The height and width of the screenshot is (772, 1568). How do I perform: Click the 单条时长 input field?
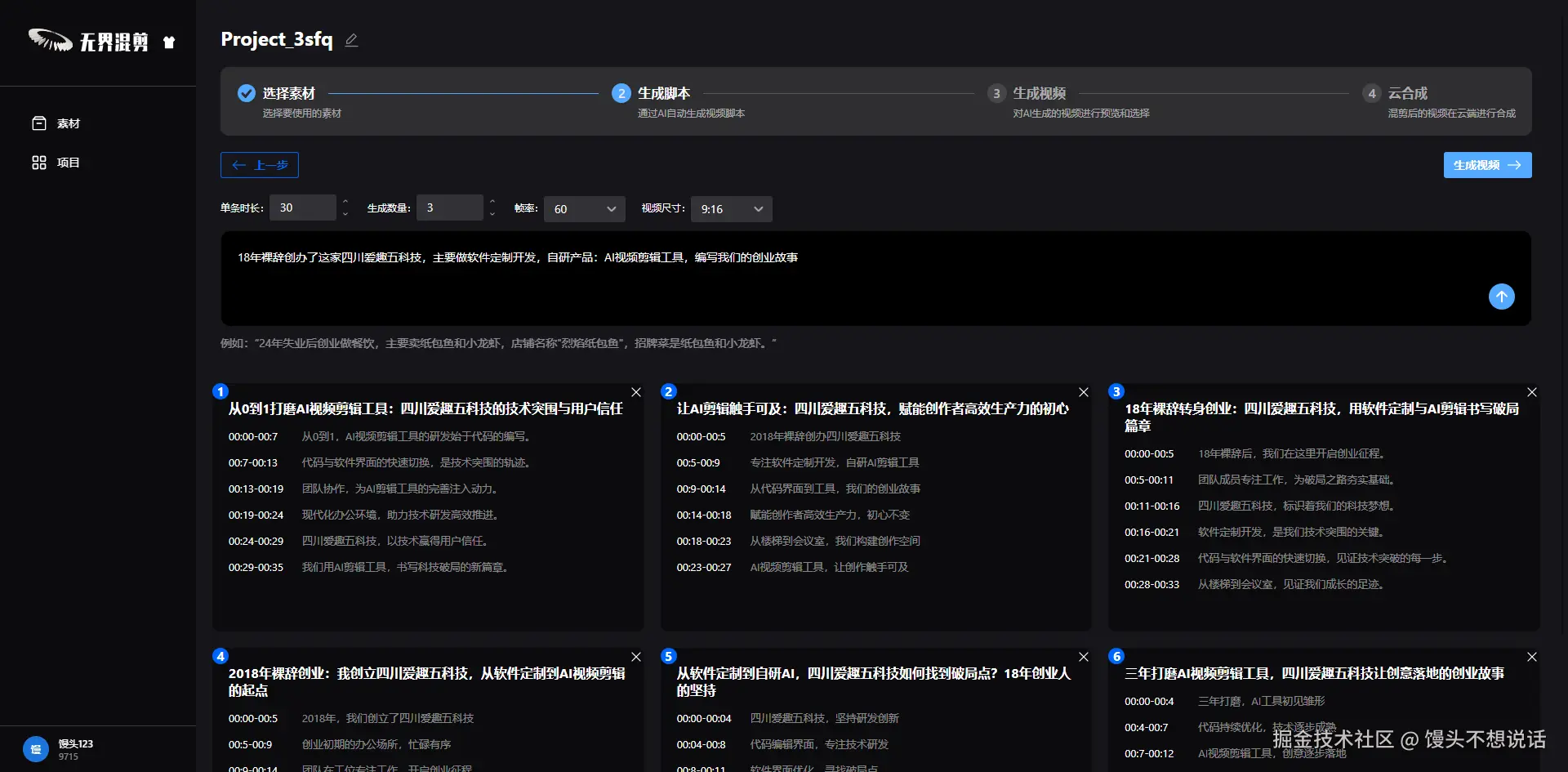[303, 208]
